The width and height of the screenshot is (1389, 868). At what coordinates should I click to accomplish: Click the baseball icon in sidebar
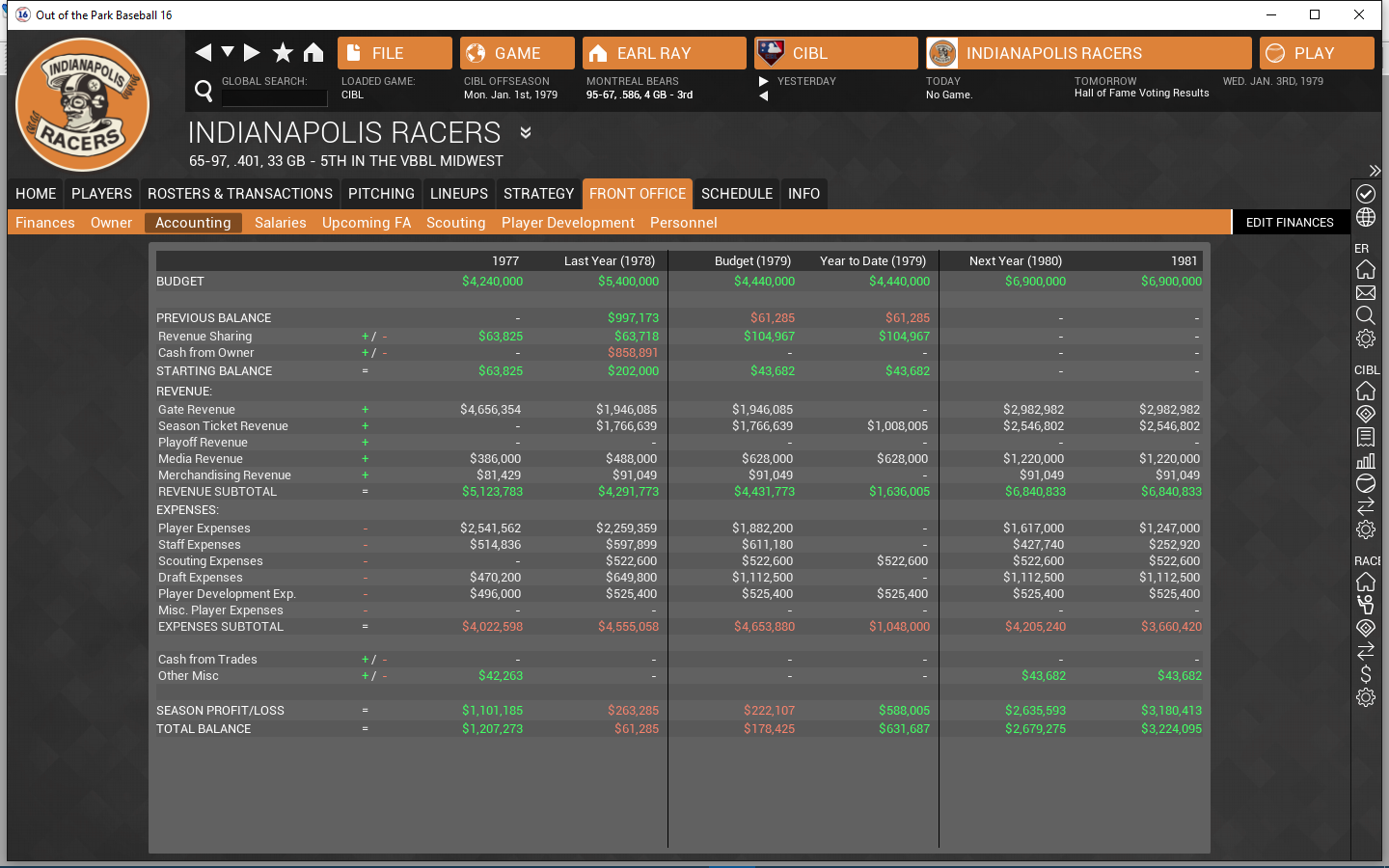point(1366,483)
